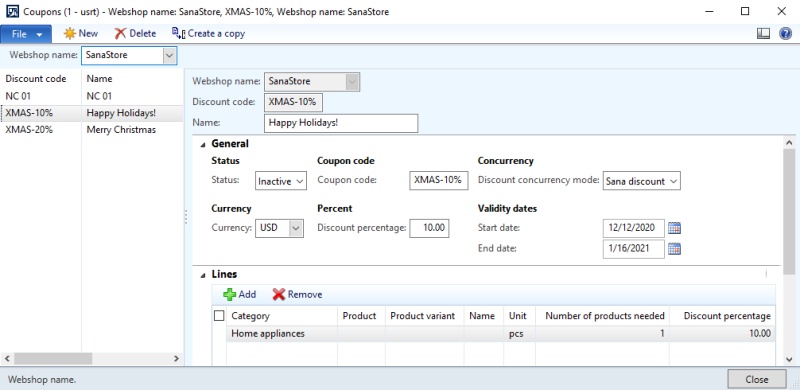Click the Product column header
Viewport: 800px width, 390px height.
(361, 316)
